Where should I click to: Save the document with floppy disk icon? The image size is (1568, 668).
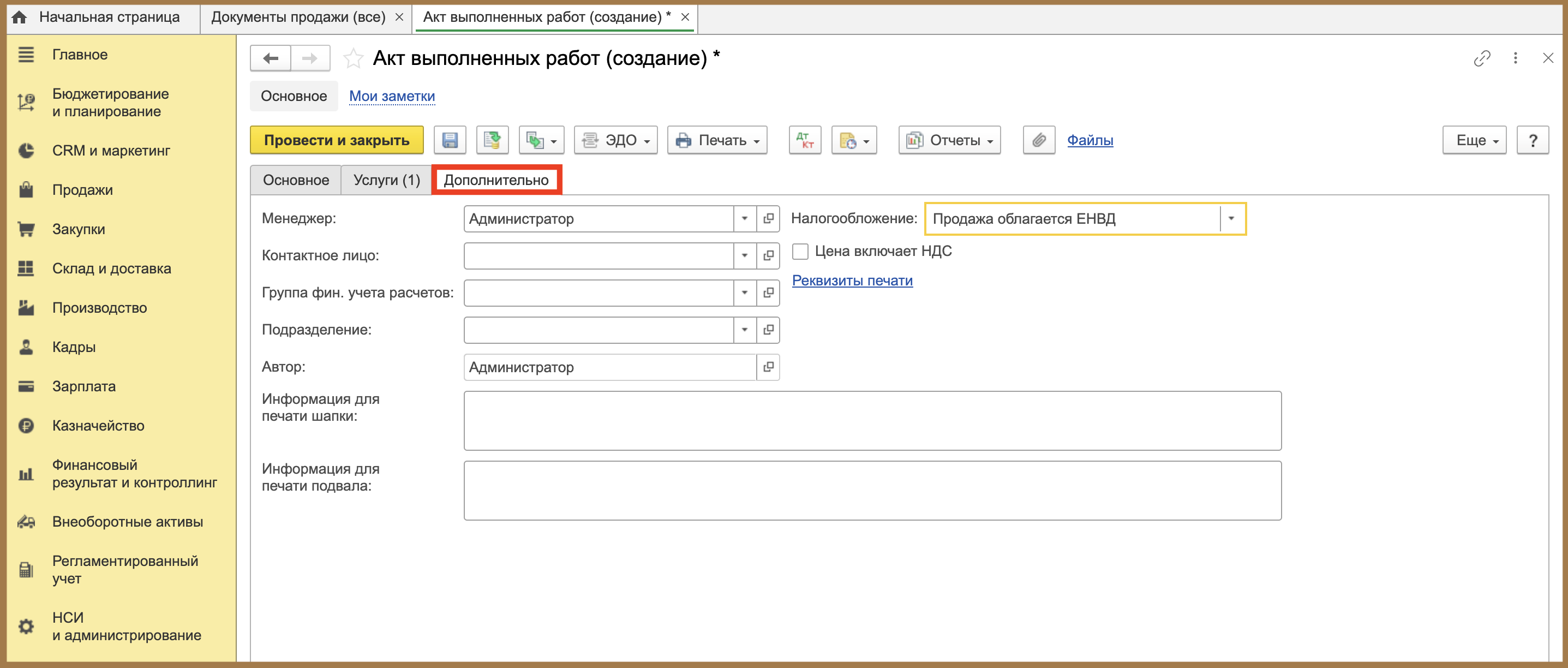tap(450, 140)
